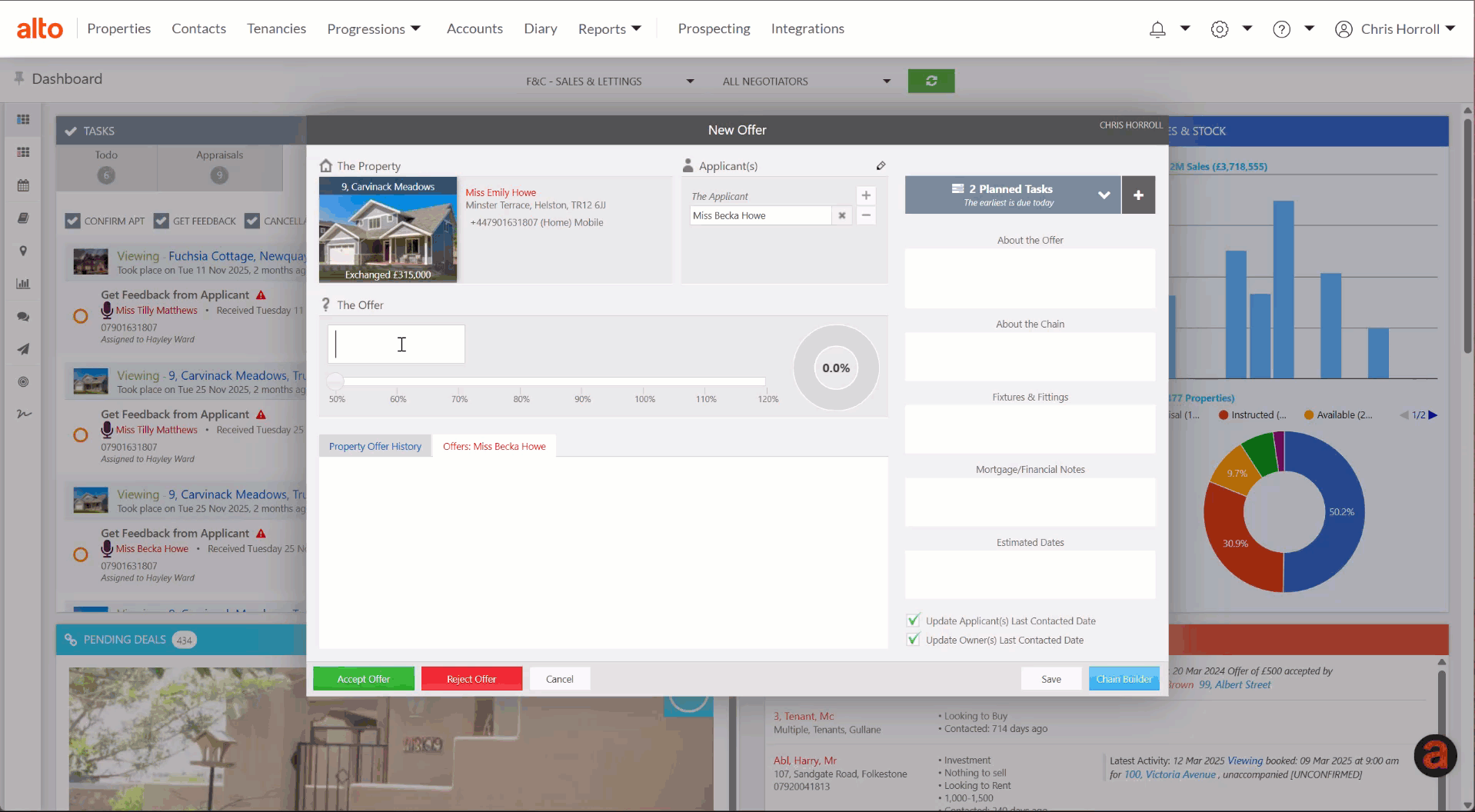Switch to Property Offer History tab
The image size is (1475, 812).
pyautogui.click(x=375, y=446)
